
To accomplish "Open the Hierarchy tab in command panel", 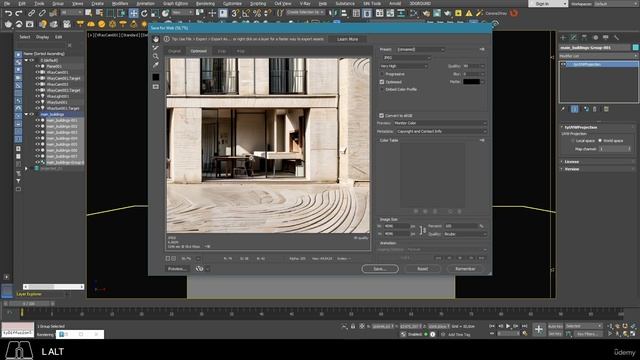I will tap(584, 38).
